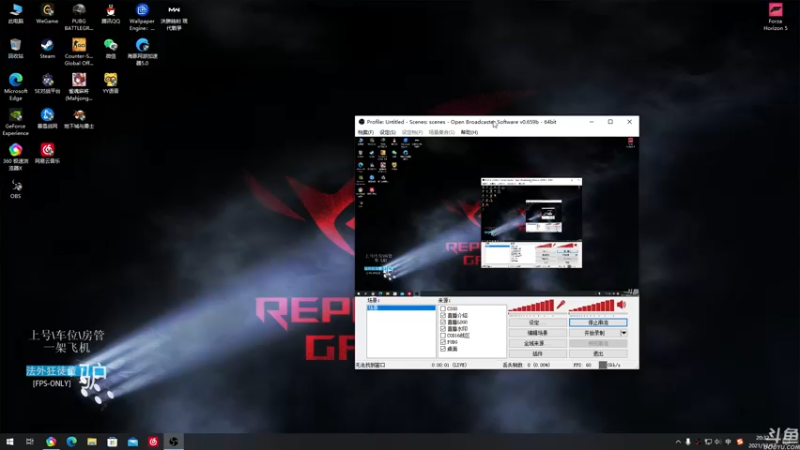Select the MW Call of Duty desktop icon
Image resolution: width=800 pixels, height=450 pixels.
pyautogui.click(x=174, y=17)
